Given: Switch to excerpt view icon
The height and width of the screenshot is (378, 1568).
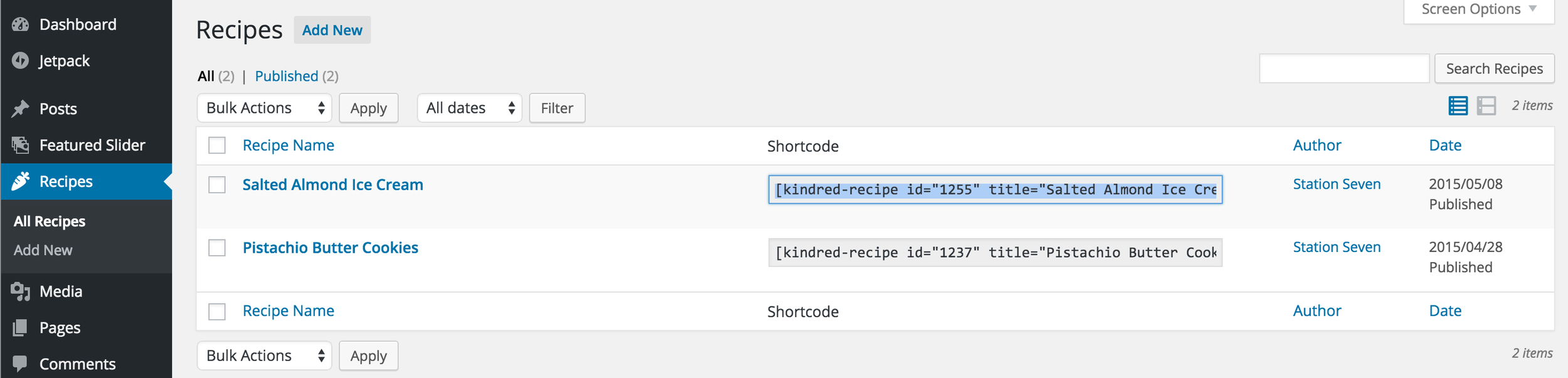Looking at the screenshot, I should (1486, 106).
